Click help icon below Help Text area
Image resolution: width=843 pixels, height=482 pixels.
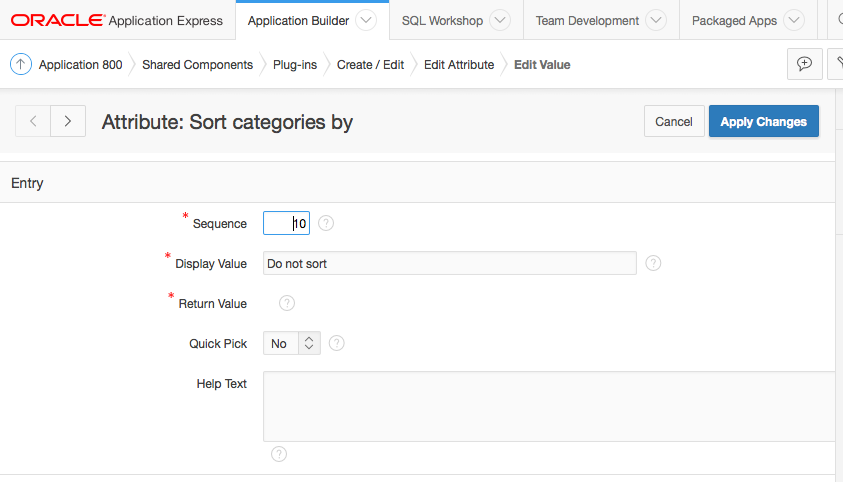click(x=279, y=454)
